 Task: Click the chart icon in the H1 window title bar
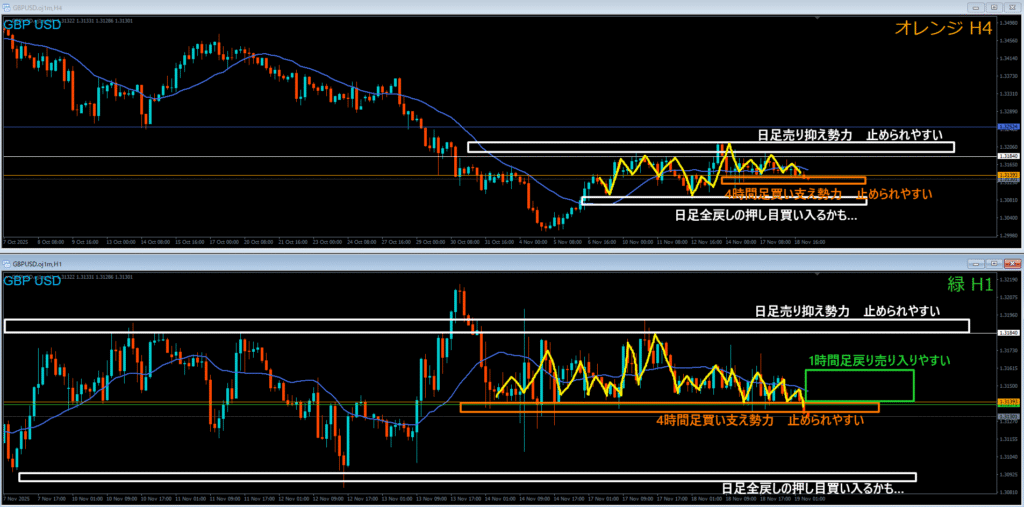click(x=7, y=265)
